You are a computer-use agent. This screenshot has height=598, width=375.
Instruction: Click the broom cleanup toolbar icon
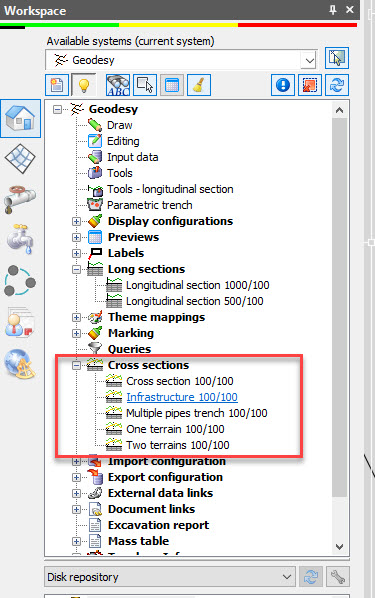199,85
